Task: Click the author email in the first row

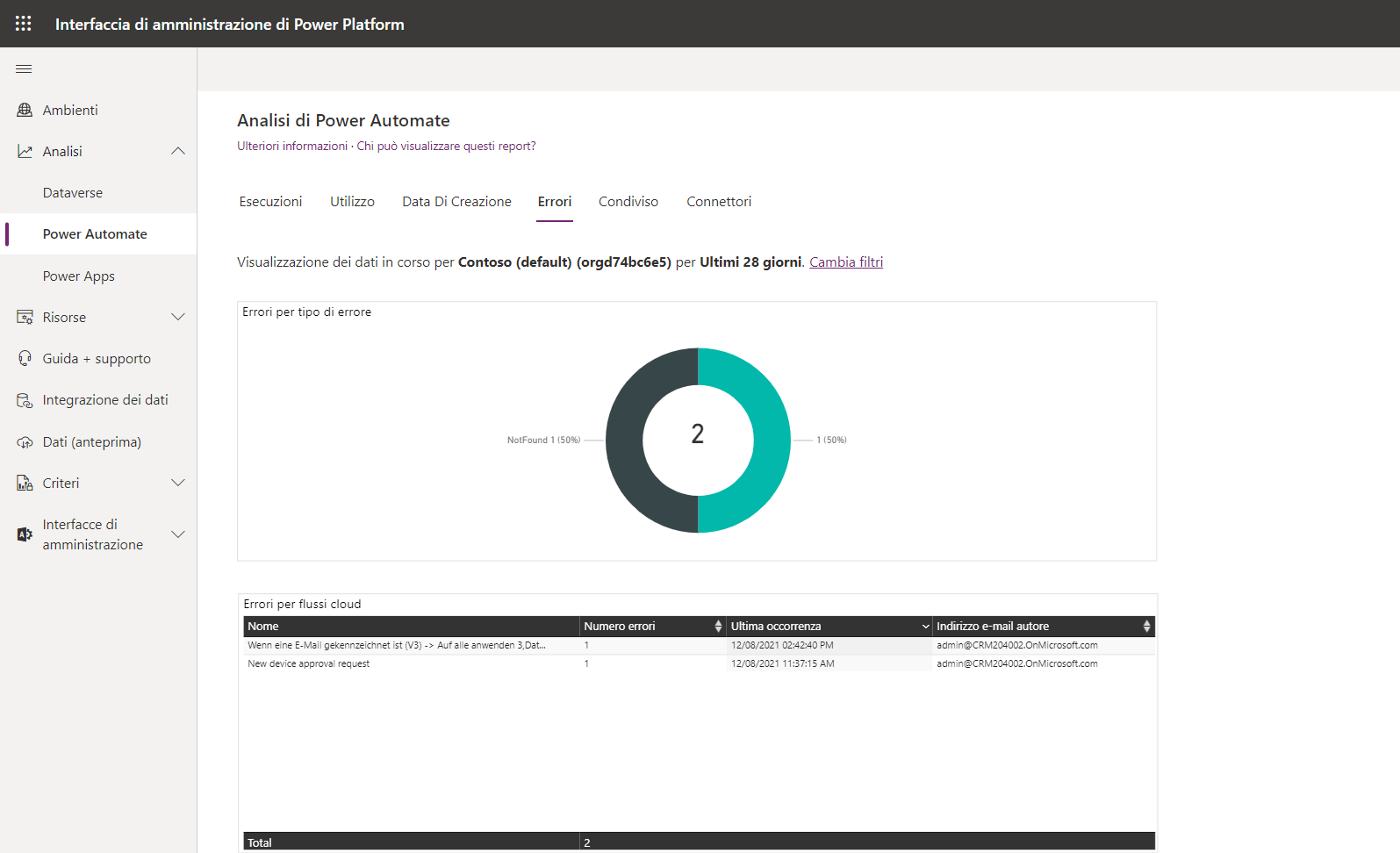Action: [x=1016, y=645]
